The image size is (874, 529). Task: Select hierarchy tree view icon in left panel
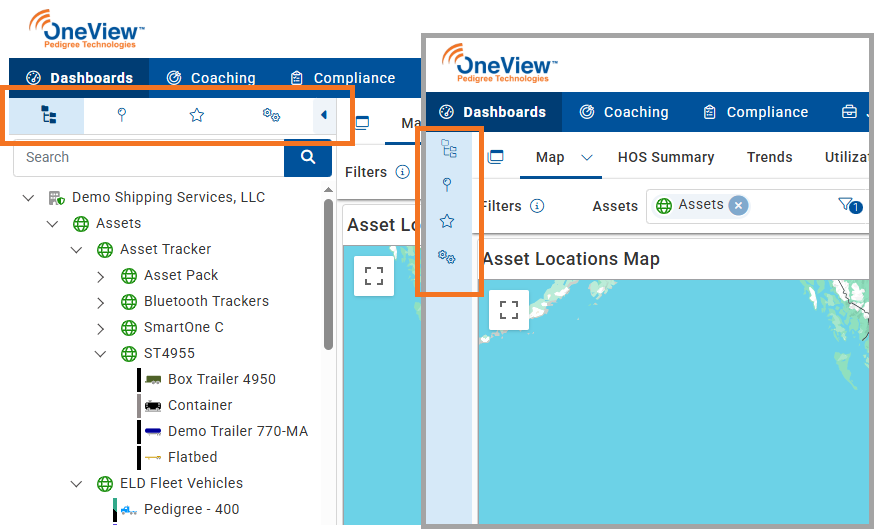pos(48,115)
